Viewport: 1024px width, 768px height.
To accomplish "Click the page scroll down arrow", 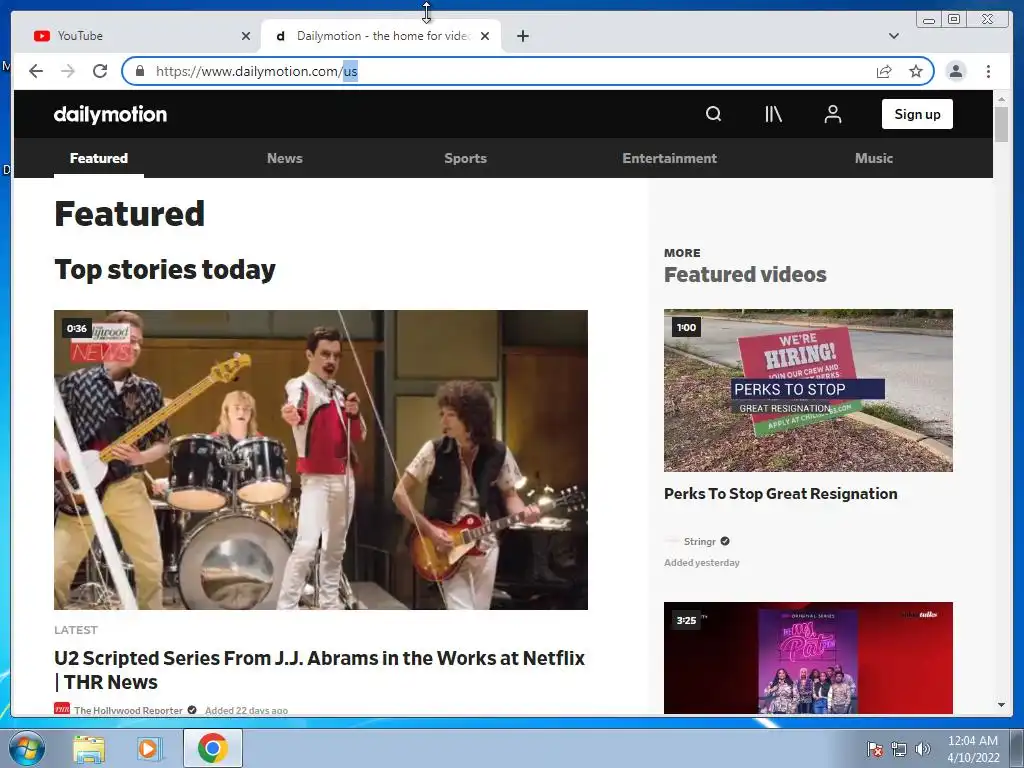I will [1001, 705].
